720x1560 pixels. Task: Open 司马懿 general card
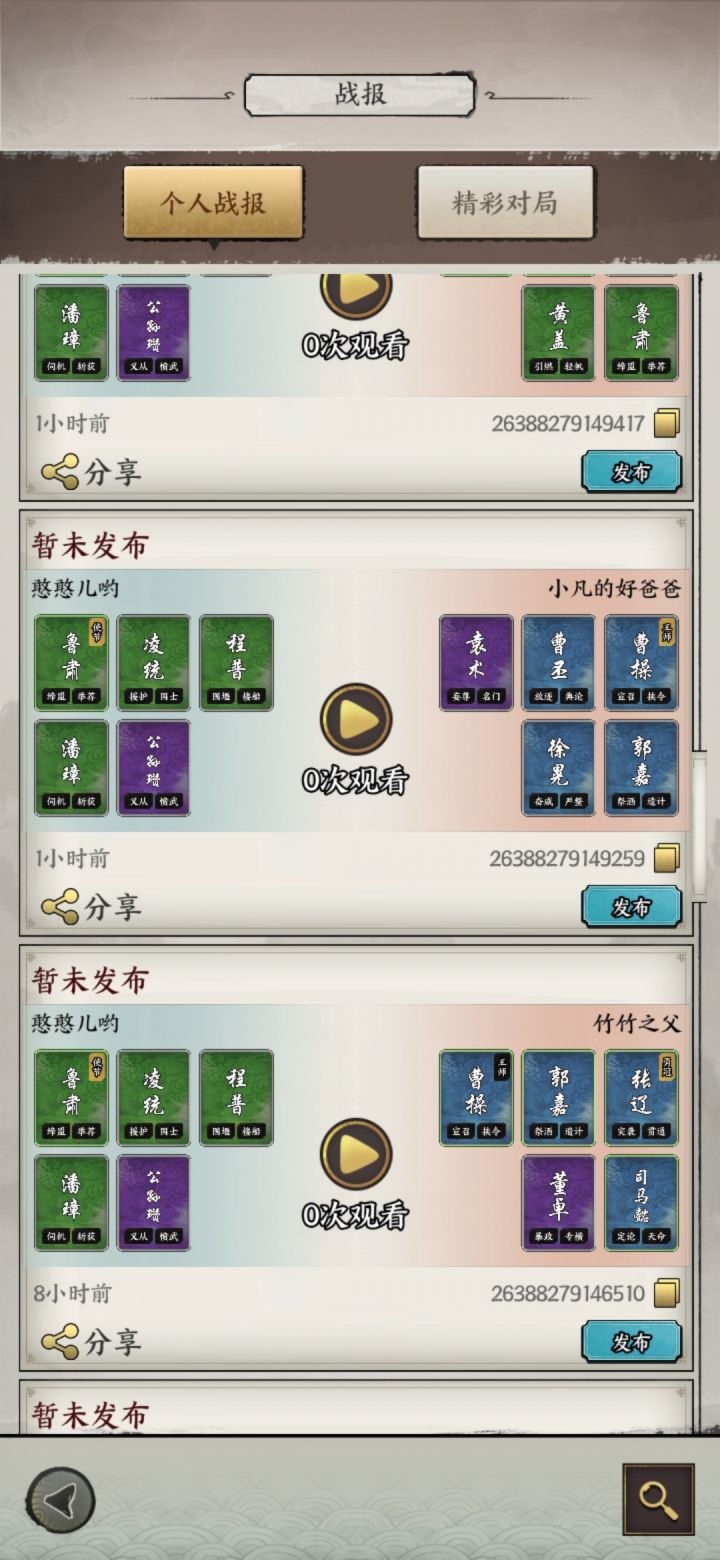641,1203
